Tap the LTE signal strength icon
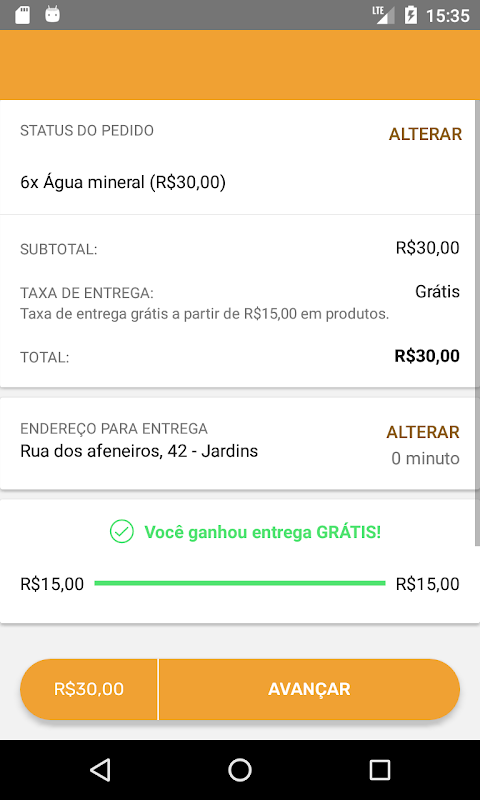This screenshot has height=800, width=480. click(x=384, y=15)
